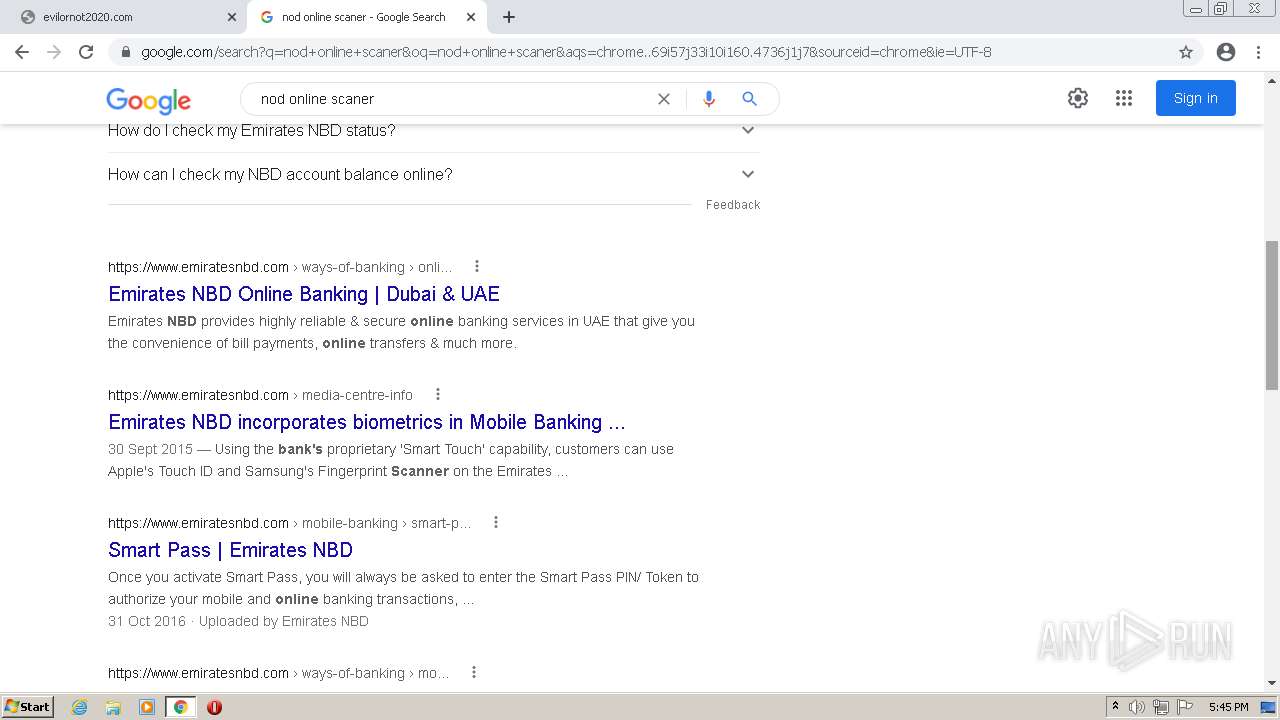Submit search with magnifier icon
The image size is (1280, 720).
pos(749,99)
